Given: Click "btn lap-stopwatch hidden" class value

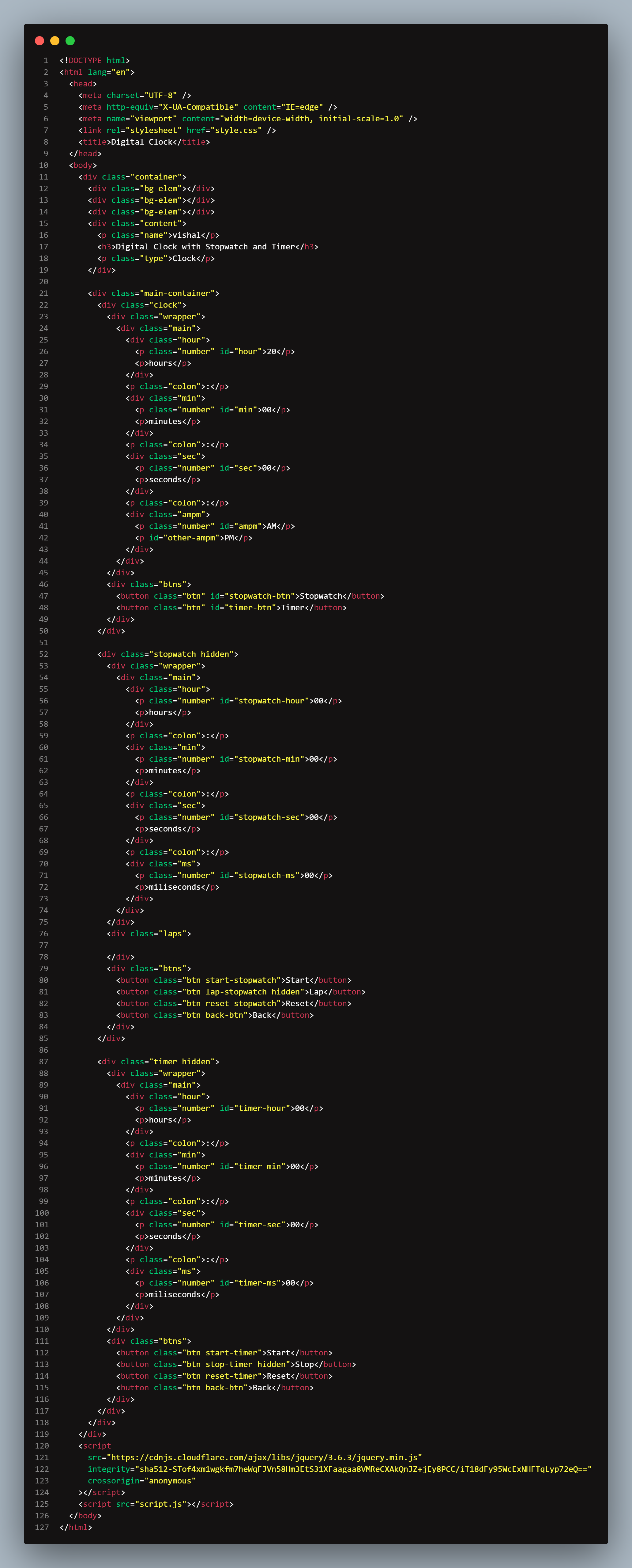Looking at the screenshot, I should click(x=243, y=992).
